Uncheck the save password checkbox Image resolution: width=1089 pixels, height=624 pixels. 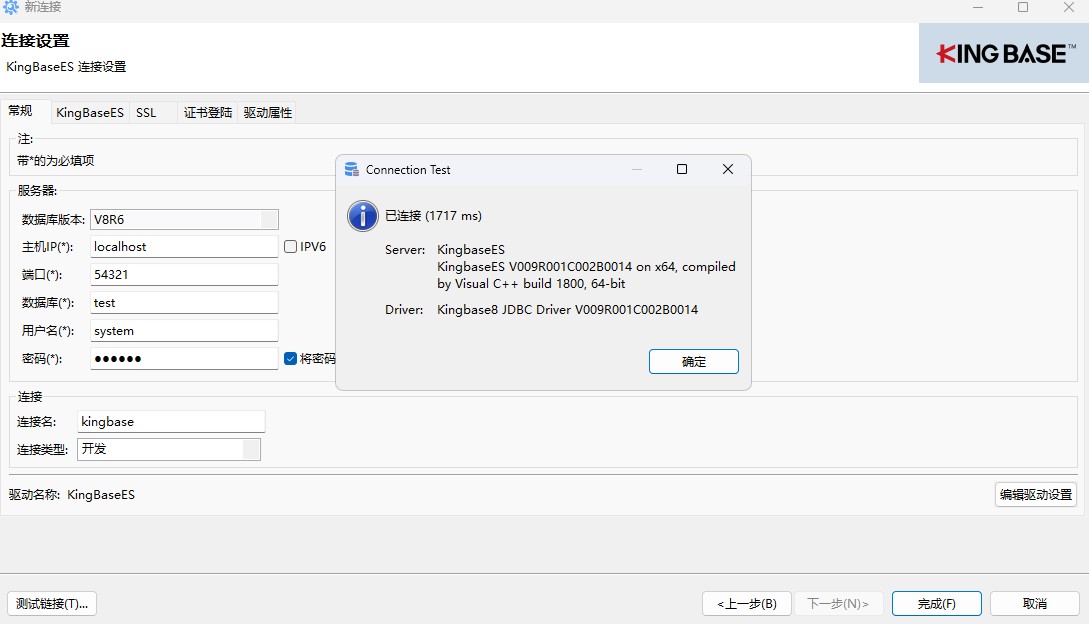pyautogui.click(x=290, y=359)
